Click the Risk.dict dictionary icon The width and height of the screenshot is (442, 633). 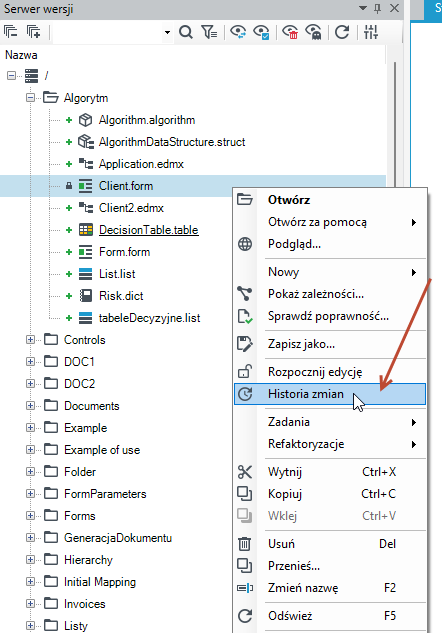pos(86,296)
